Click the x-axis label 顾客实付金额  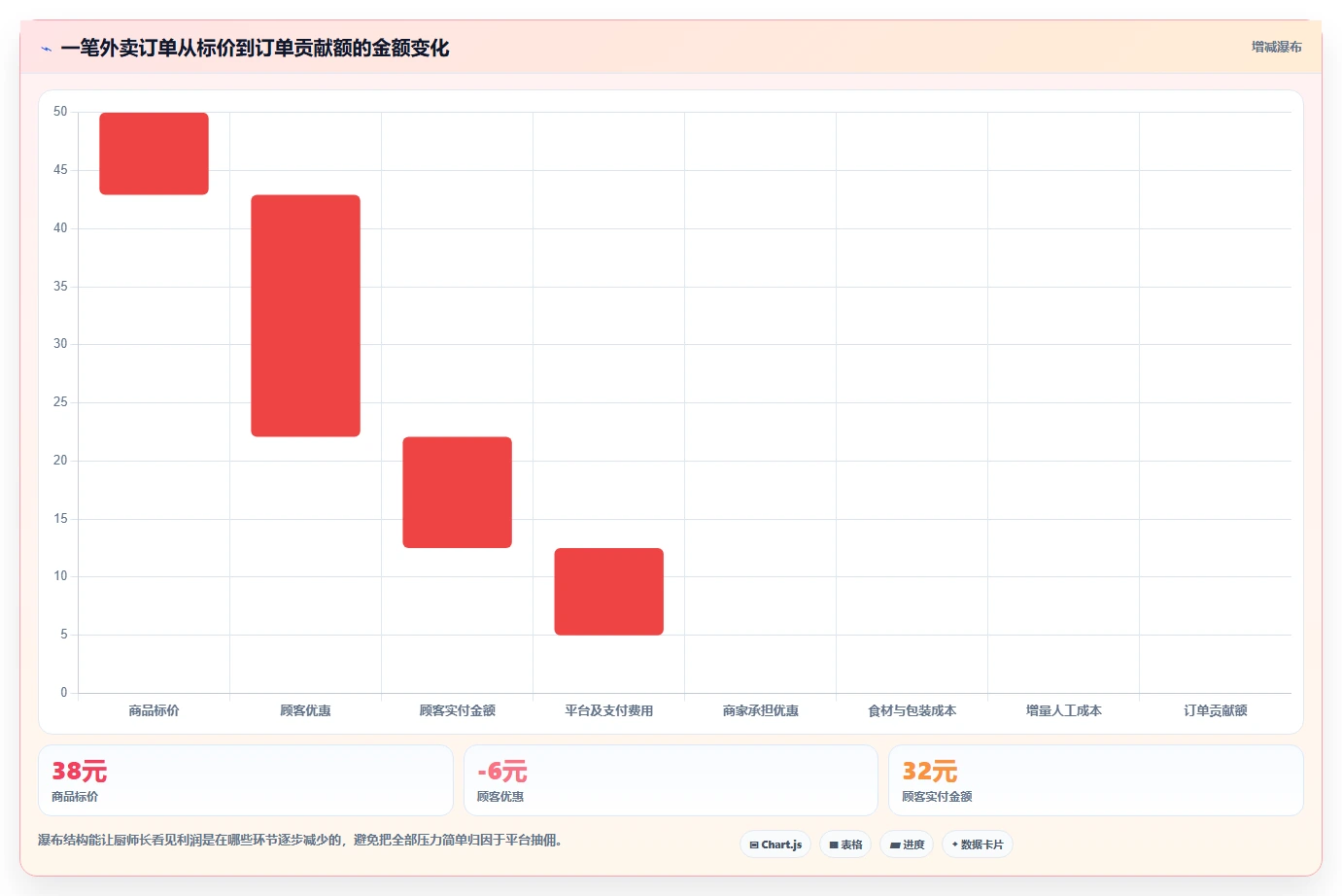[x=457, y=710]
